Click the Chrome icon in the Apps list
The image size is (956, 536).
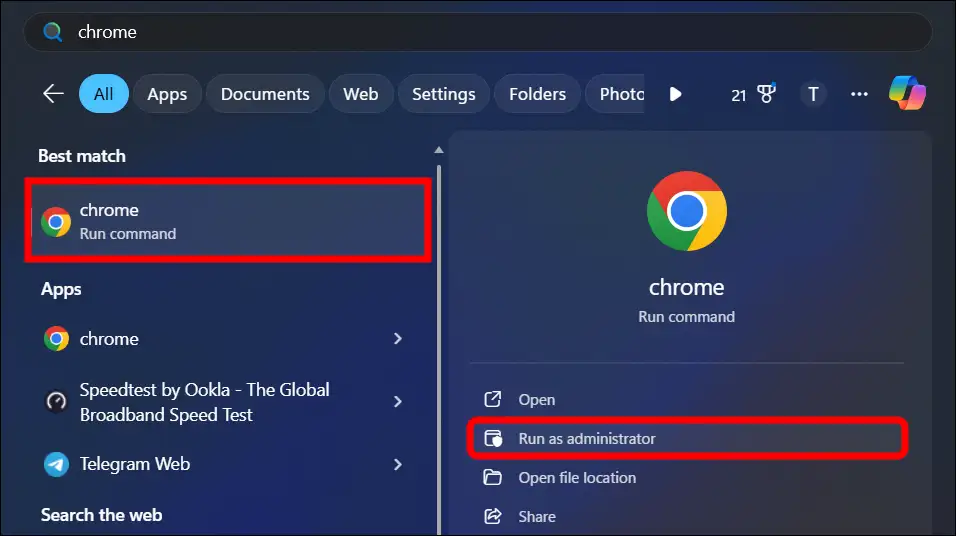click(x=56, y=338)
